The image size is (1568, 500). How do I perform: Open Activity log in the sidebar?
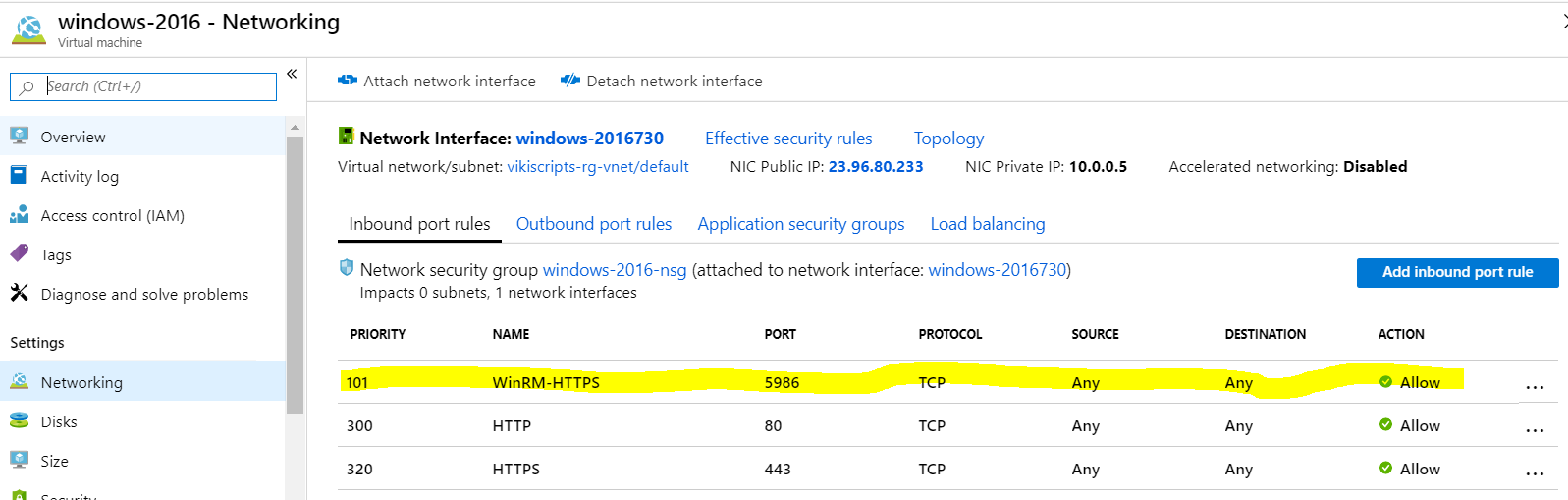pyautogui.click(x=80, y=176)
